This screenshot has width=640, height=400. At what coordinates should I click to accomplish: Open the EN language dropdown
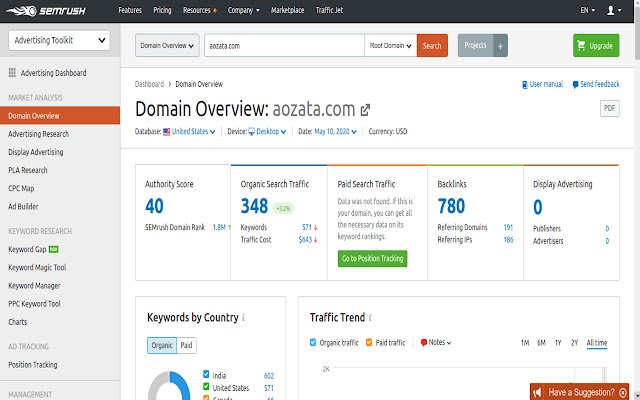(x=588, y=11)
